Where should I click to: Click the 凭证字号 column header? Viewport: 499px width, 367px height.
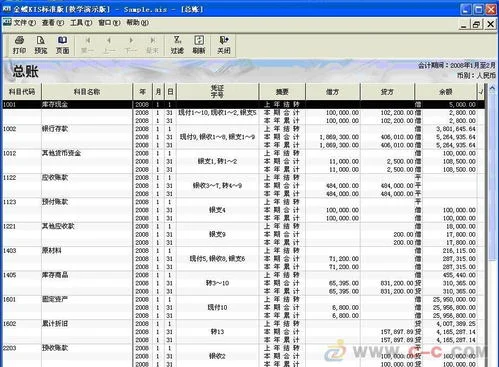click(217, 92)
